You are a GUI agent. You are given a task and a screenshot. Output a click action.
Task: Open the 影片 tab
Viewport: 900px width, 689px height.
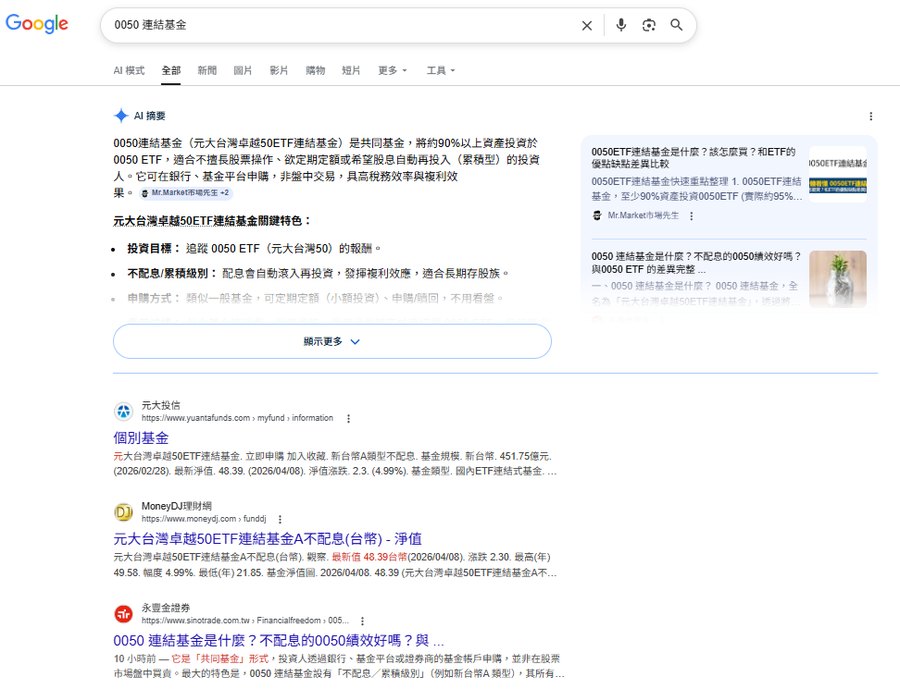(x=279, y=71)
